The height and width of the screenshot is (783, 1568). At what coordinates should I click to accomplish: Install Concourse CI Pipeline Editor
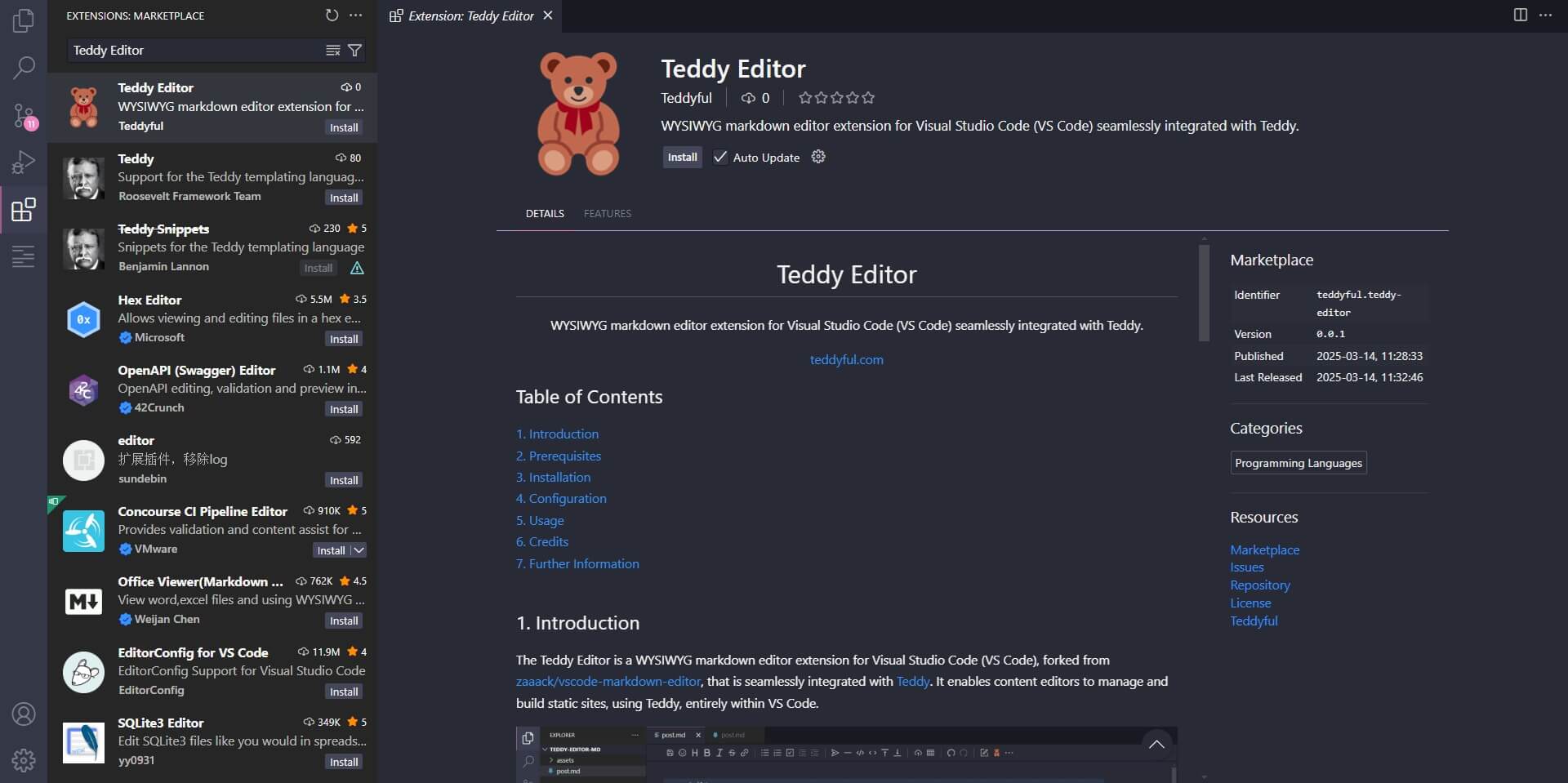(331, 550)
